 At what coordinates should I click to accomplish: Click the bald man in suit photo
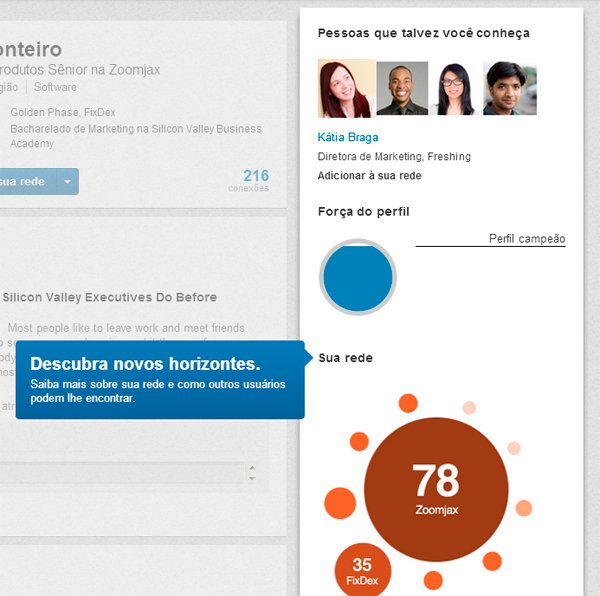[x=402, y=89]
